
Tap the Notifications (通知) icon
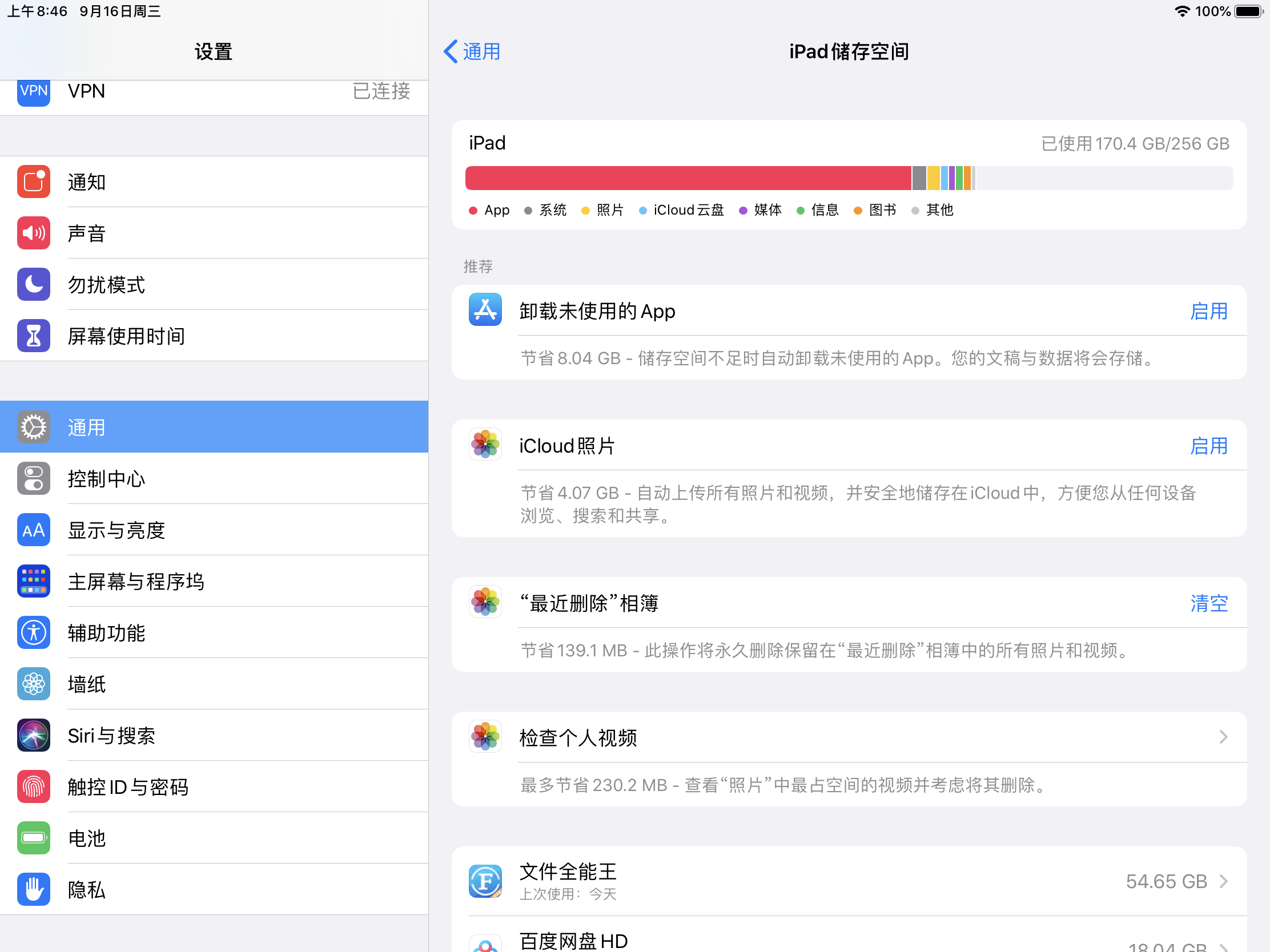point(33,182)
